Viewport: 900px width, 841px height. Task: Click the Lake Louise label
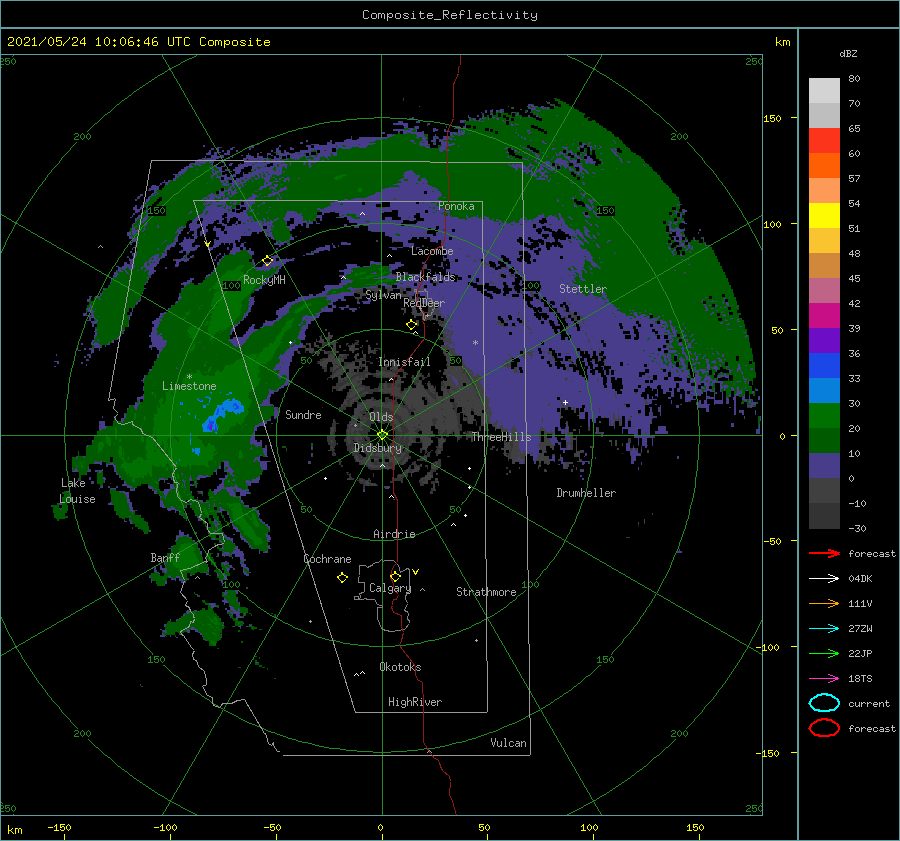pyautogui.click(x=77, y=491)
